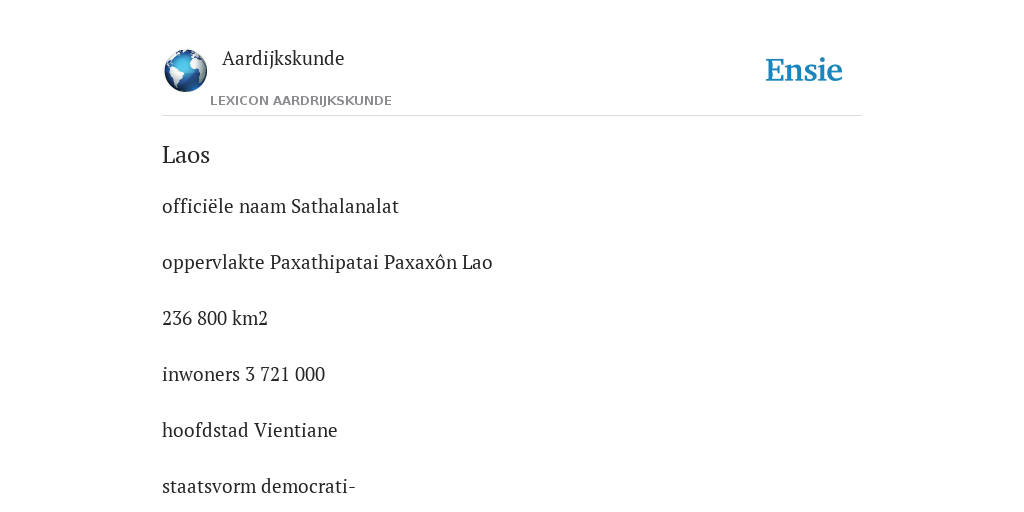Click the word officiële

tap(198, 206)
